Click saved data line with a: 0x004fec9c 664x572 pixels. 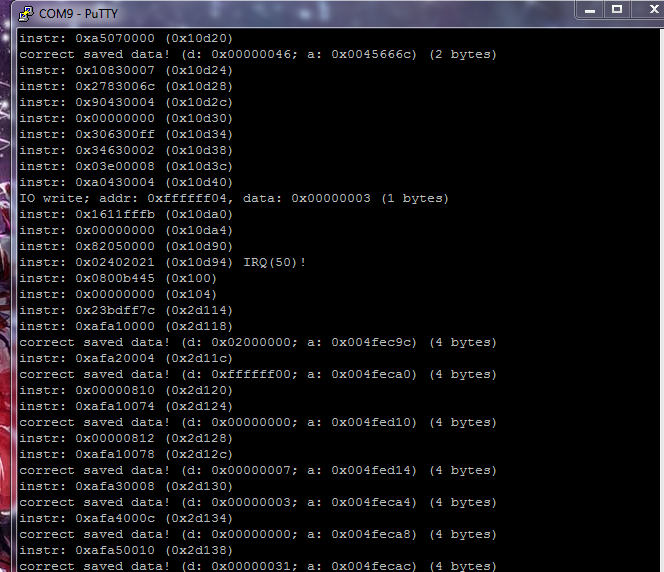point(258,343)
